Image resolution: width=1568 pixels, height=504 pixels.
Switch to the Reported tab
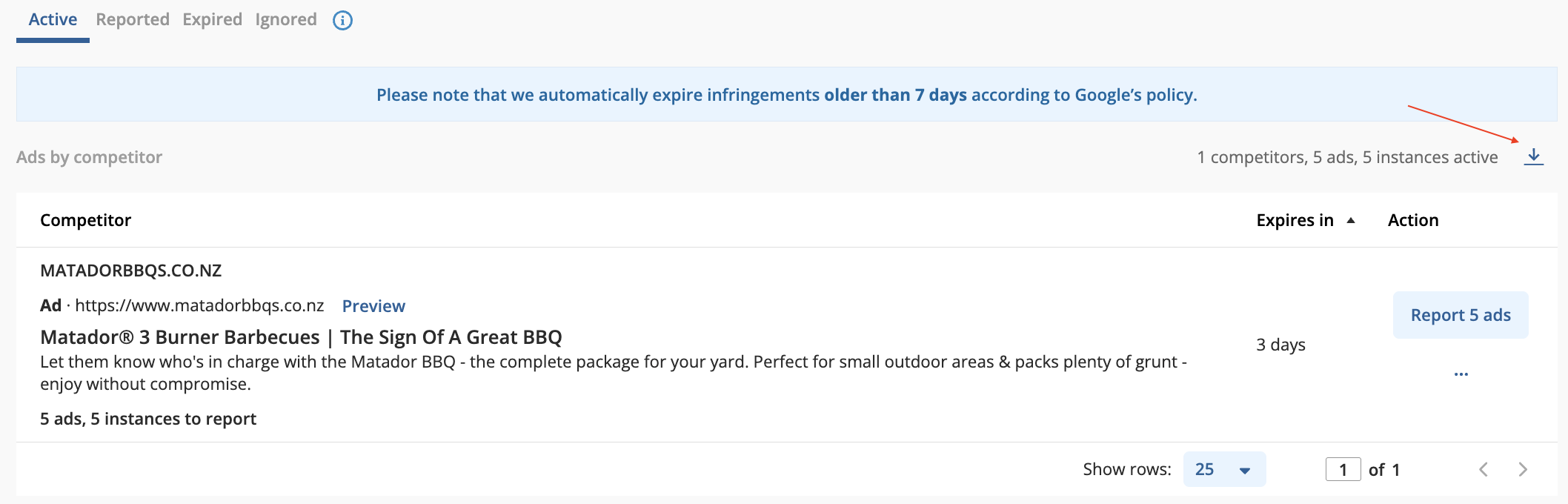[x=133, y=20]
